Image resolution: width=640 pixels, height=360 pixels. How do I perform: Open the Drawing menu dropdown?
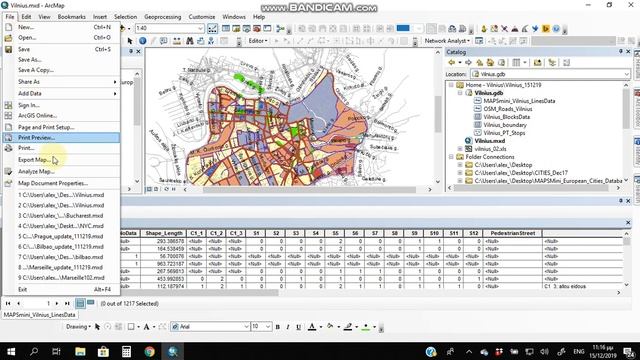click(78, 327)
